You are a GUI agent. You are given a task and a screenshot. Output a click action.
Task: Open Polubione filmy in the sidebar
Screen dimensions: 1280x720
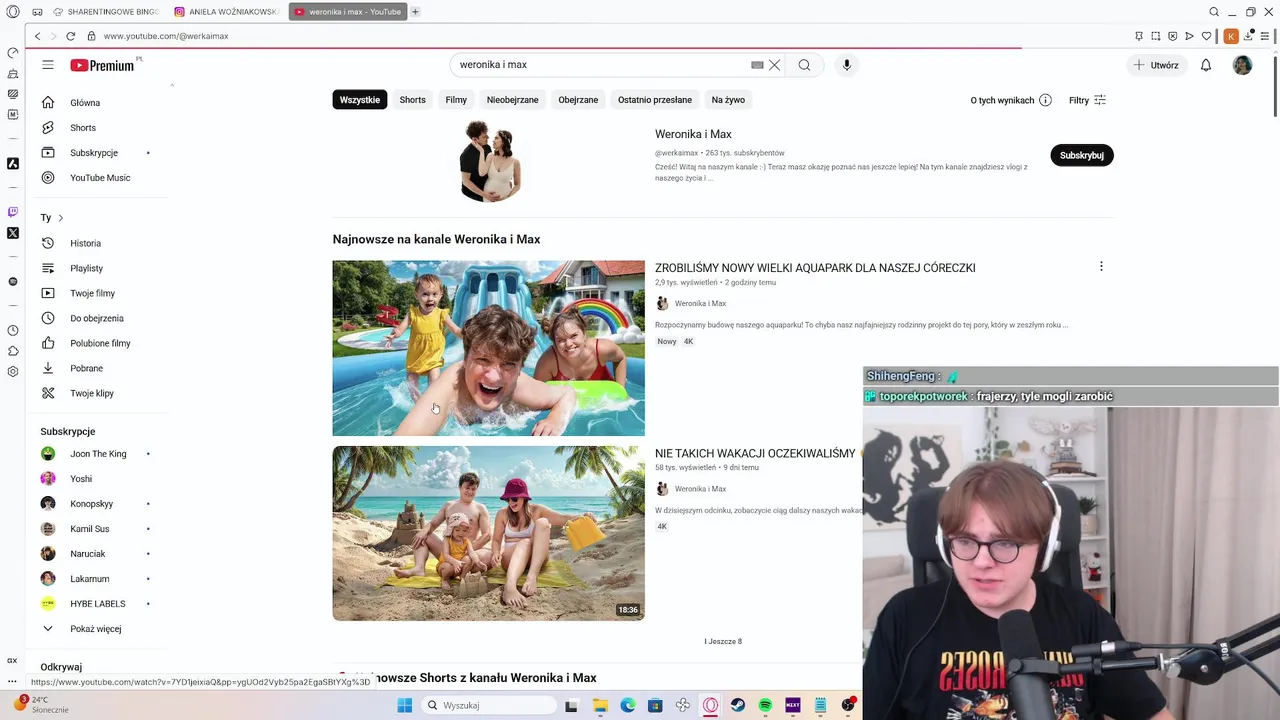100,343
